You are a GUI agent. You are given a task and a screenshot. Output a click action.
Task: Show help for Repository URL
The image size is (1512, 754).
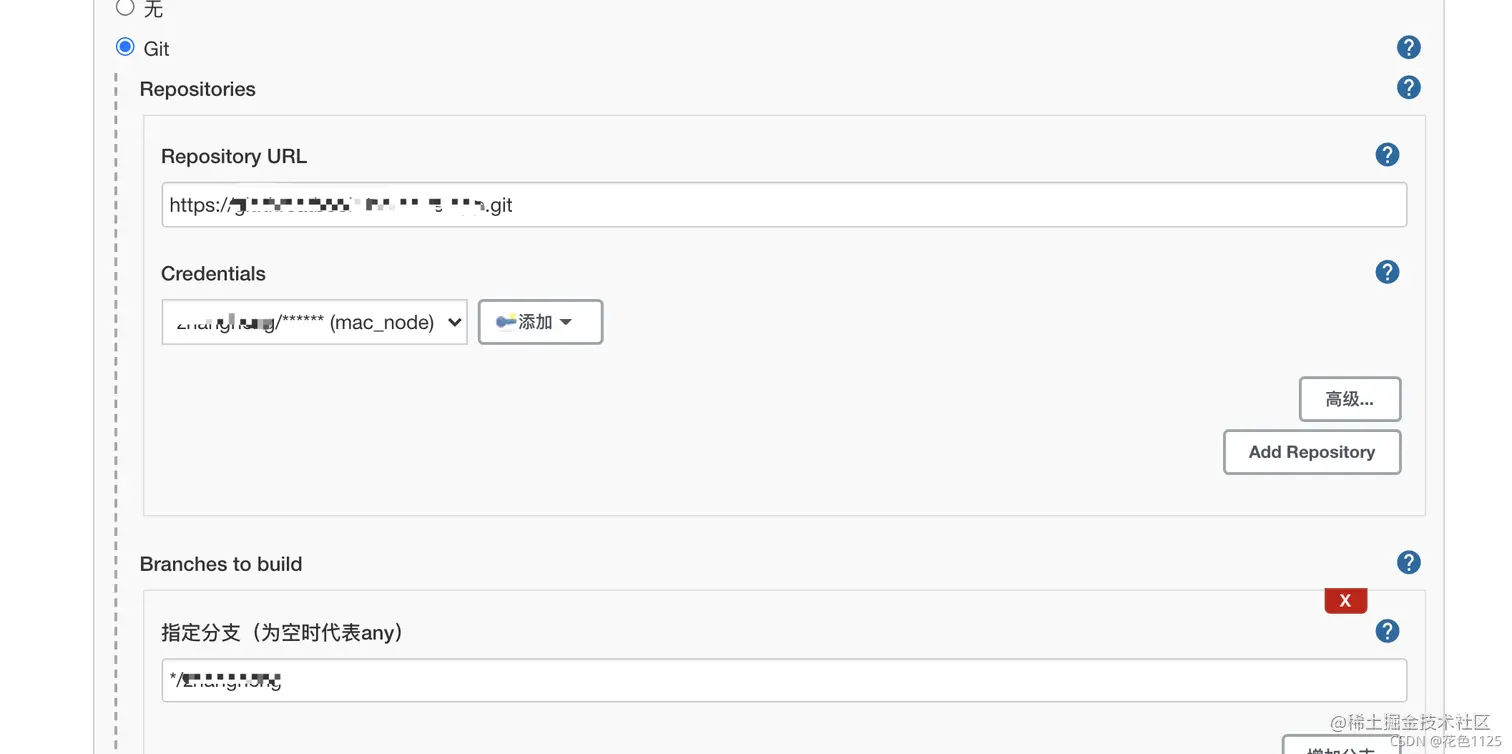(1387, 154)
